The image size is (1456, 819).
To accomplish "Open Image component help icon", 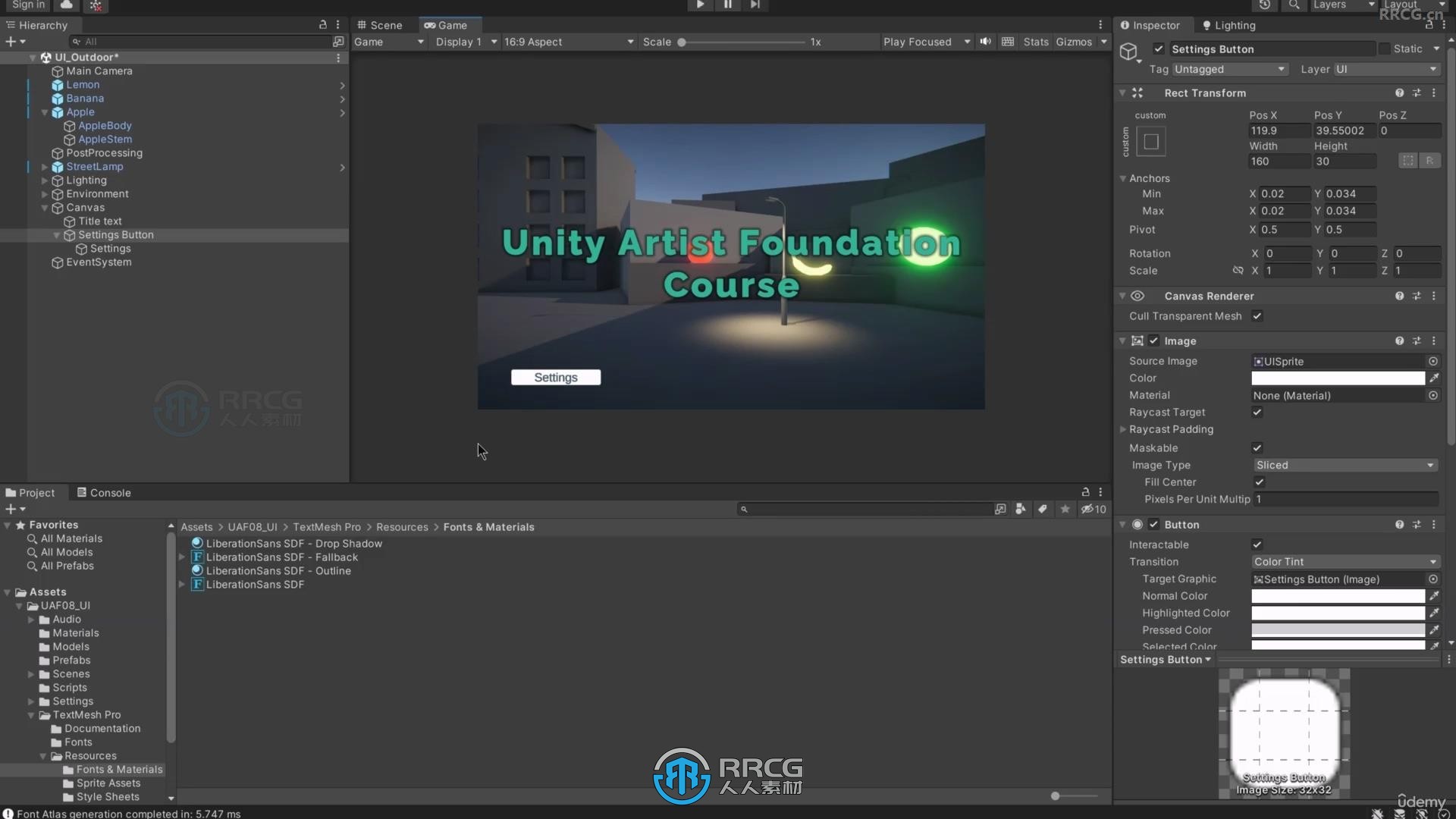I will pyautogui.click(x=1399, y=341).
